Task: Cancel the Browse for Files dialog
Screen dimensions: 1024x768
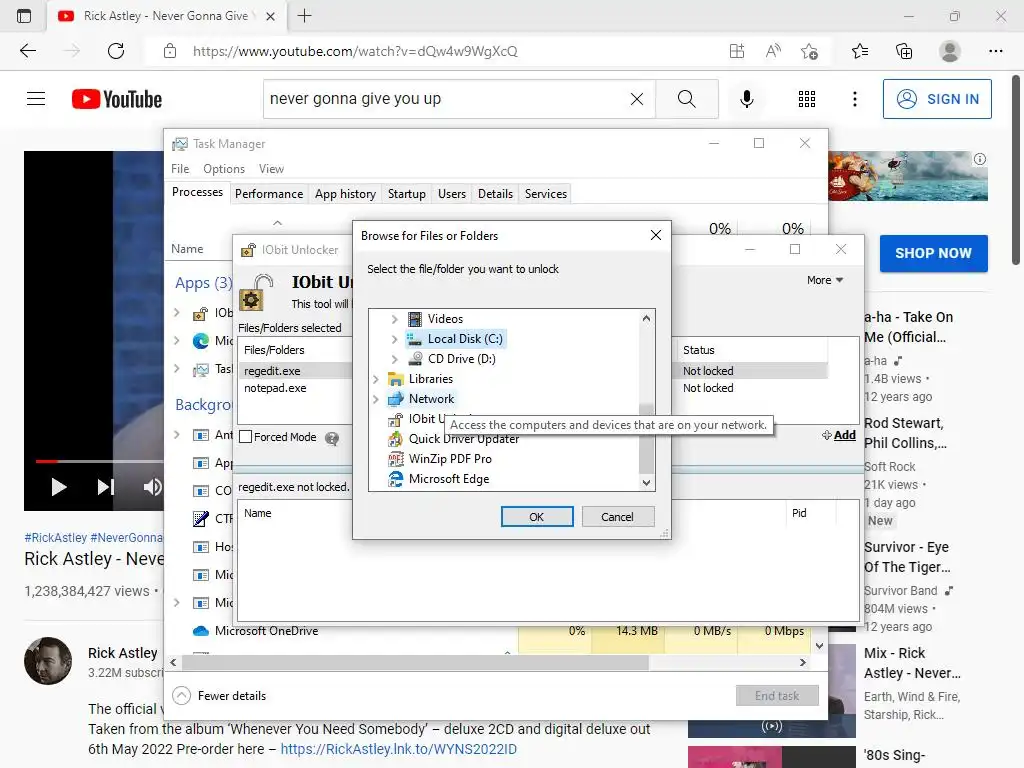Action: (617, 517)
